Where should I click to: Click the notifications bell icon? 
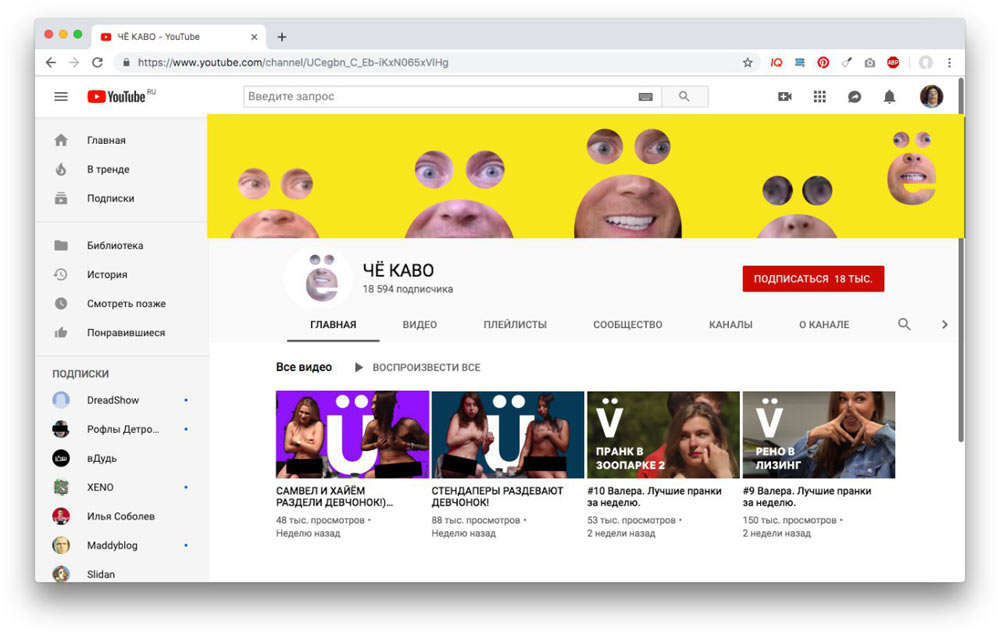tap(889, 97)
